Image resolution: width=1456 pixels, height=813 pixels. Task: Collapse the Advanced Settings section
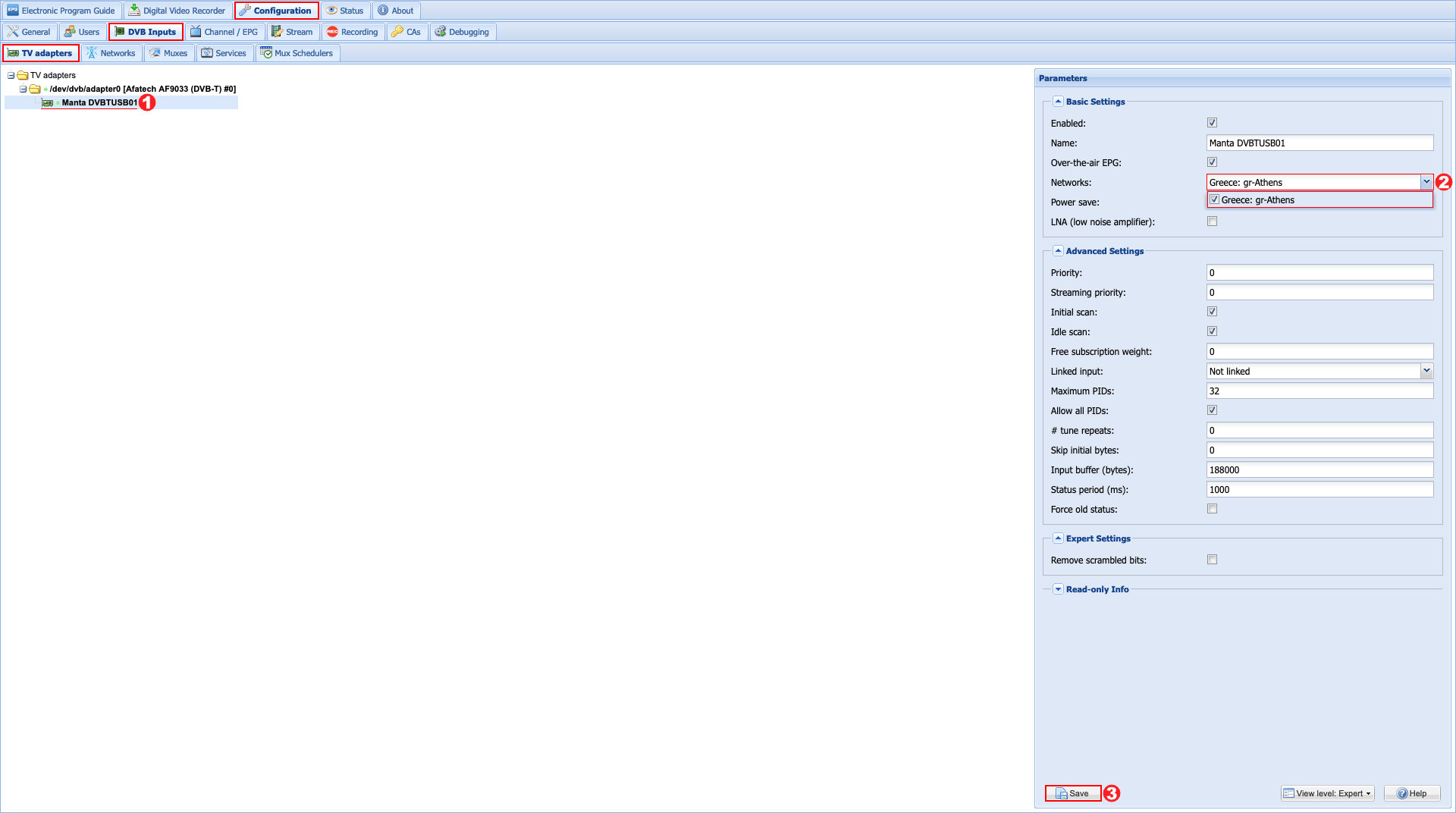click(1058, 251)
